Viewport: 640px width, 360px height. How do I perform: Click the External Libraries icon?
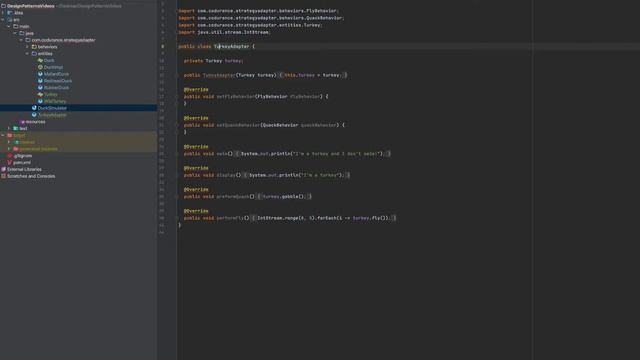[x=3, y=169]
